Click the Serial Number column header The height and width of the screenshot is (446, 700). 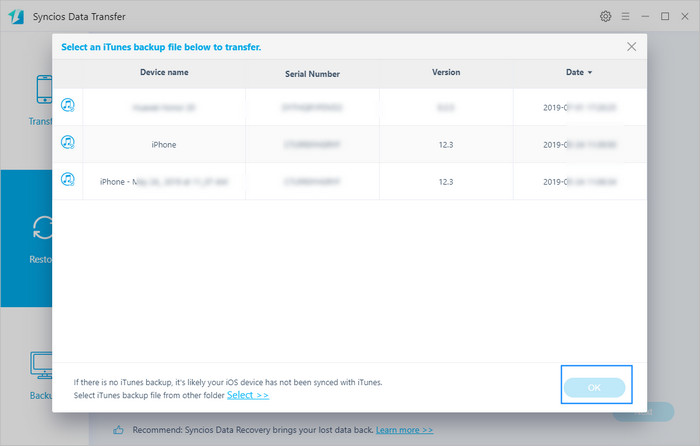(312, 74)
